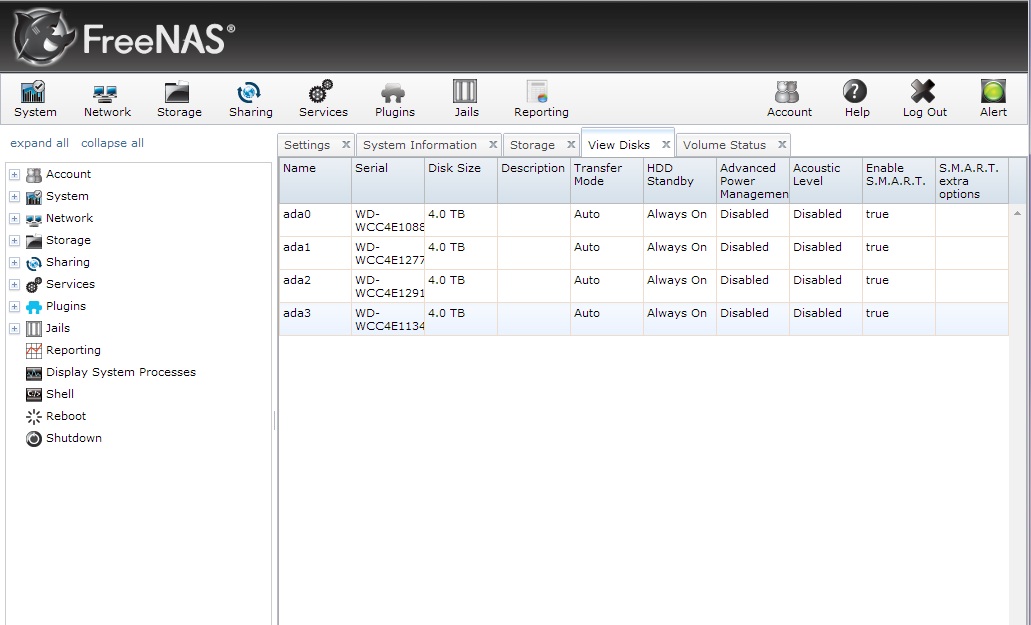
Task: Select the Services gear icon in sidebar tree
Action: click(34, 285)
